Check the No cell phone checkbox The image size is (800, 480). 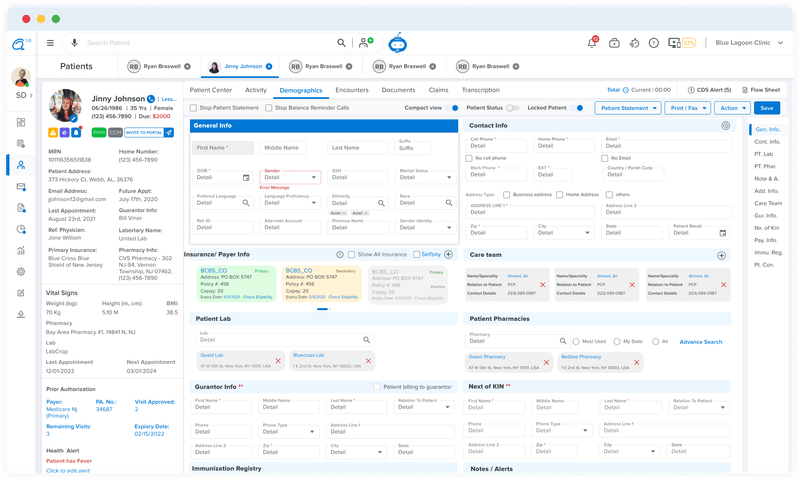(470, 158)
